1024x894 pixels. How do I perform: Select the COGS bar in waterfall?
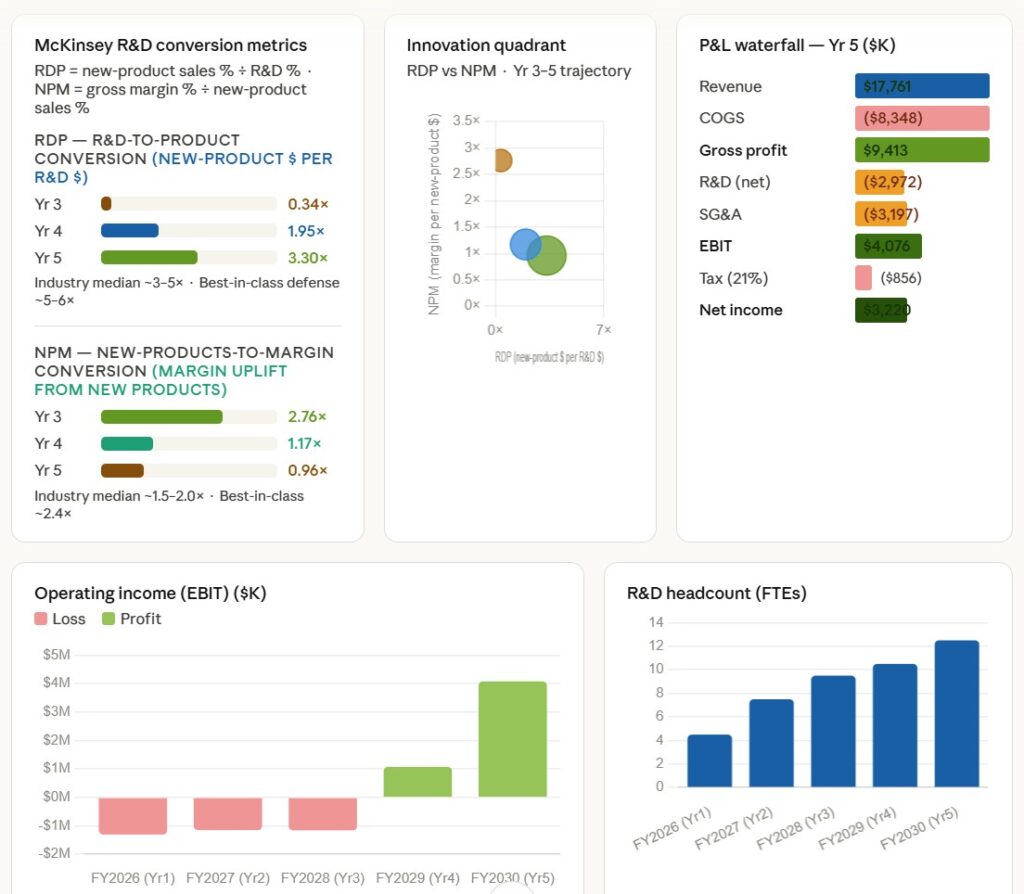pyautogui.click(x=922, y=118)
